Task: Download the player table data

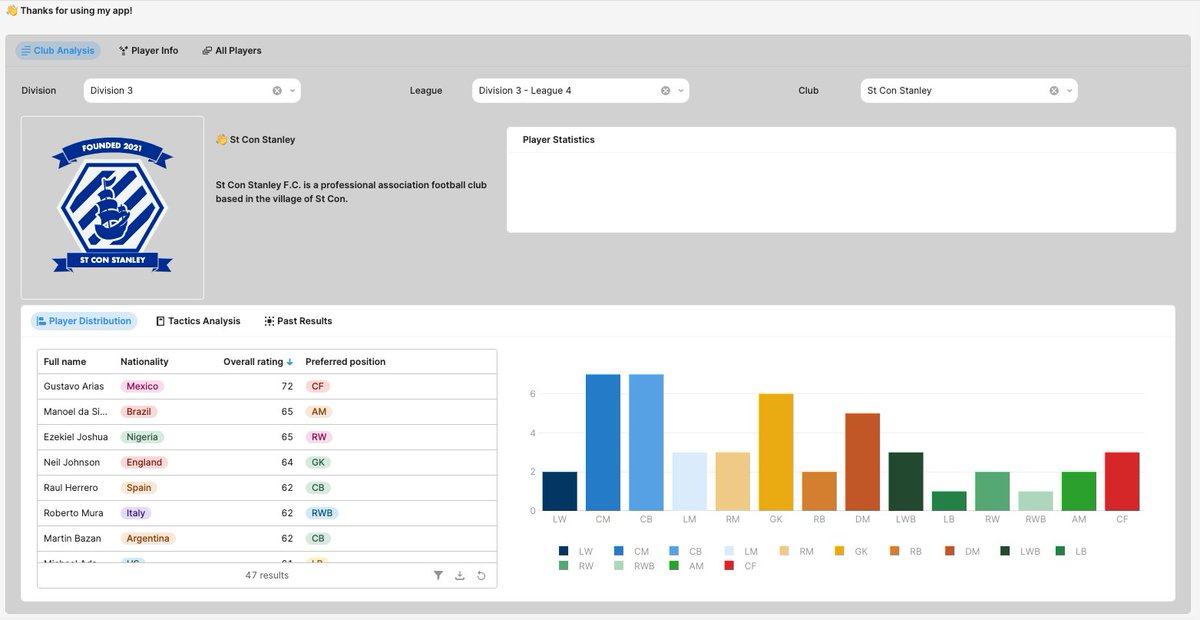Action: 460,575
